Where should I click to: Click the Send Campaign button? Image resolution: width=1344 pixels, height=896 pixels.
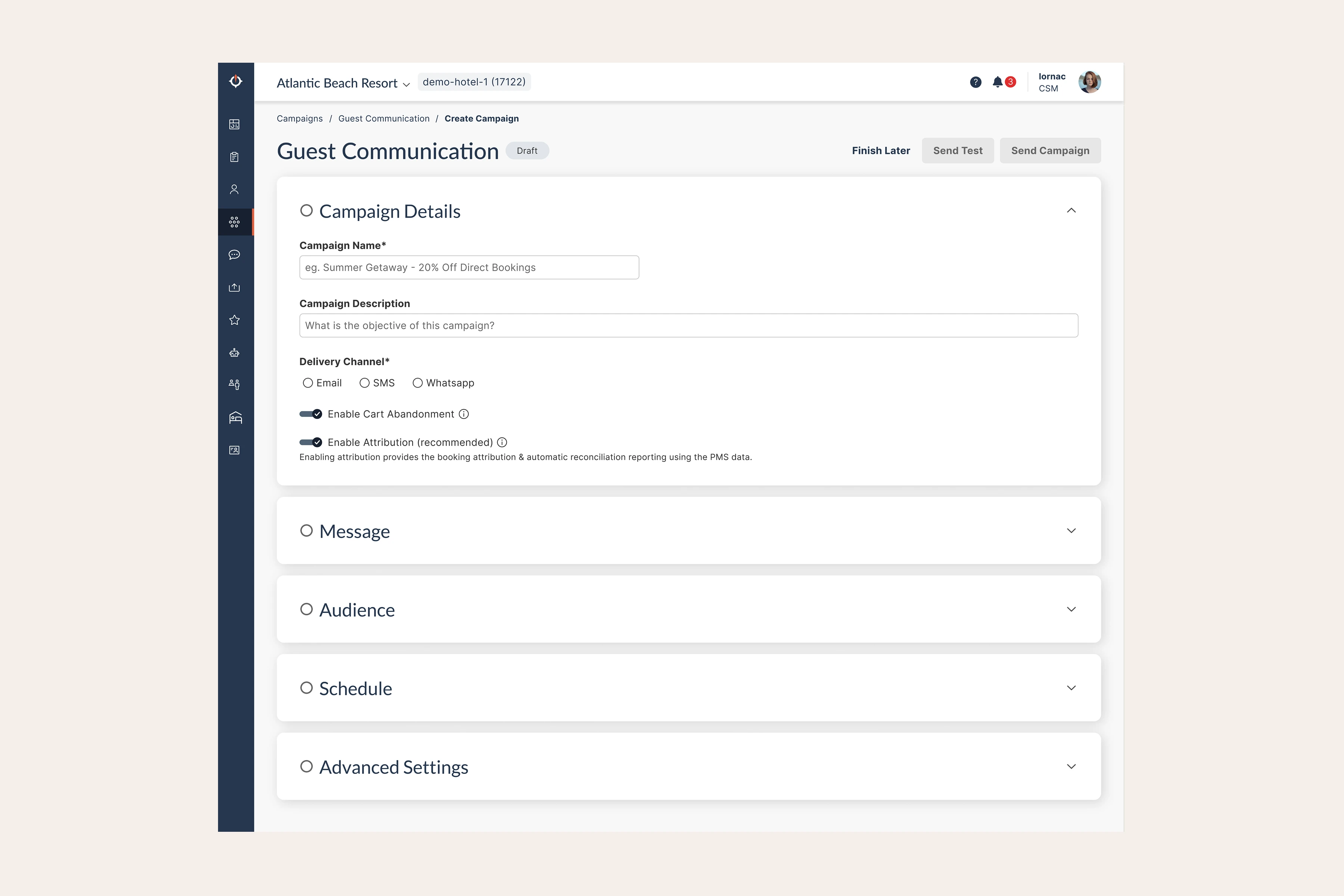(1050, 150)
